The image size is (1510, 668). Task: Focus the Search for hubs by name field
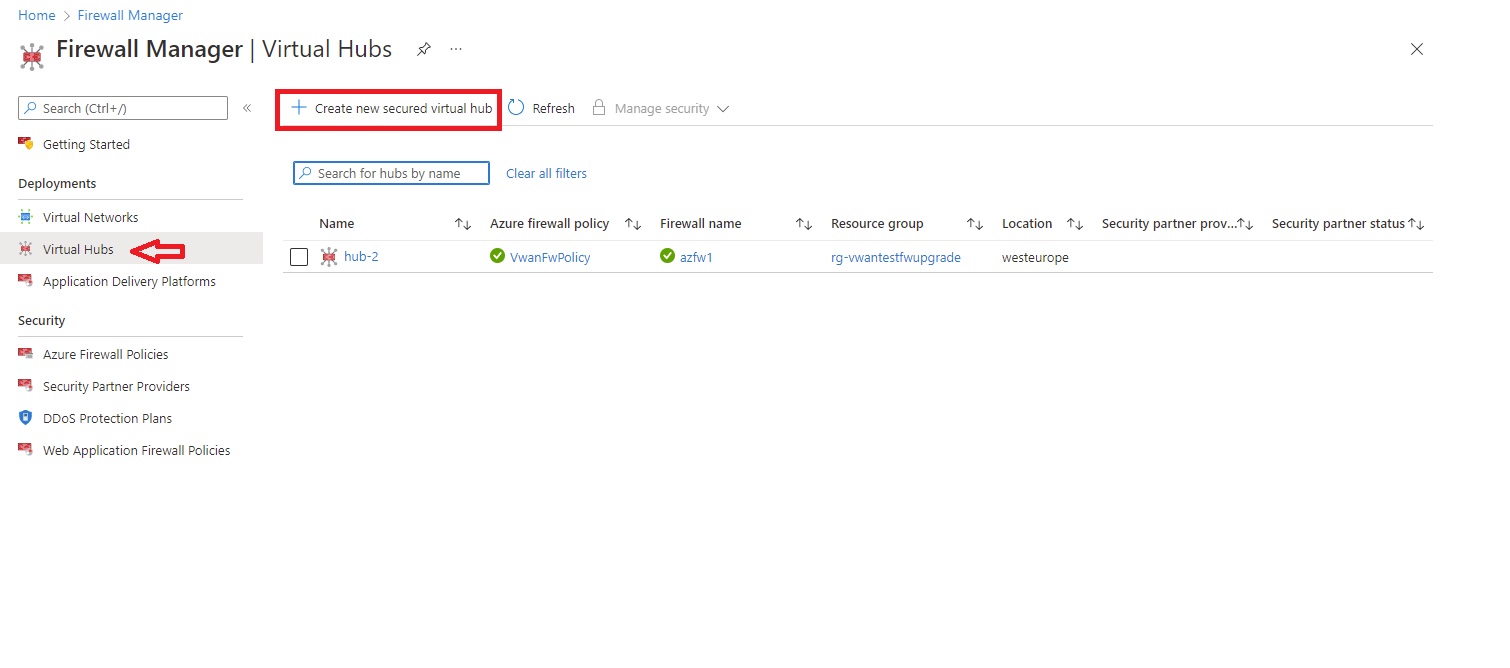click(391, 173)
